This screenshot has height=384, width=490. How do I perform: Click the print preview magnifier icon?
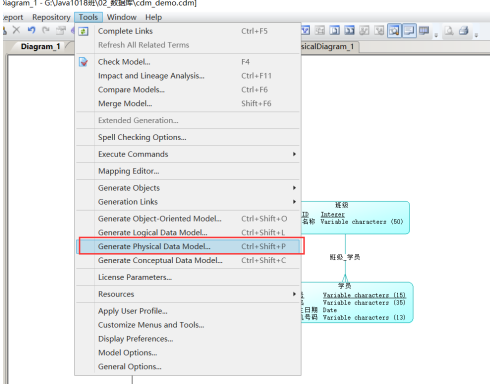click(x=449, y=31)
